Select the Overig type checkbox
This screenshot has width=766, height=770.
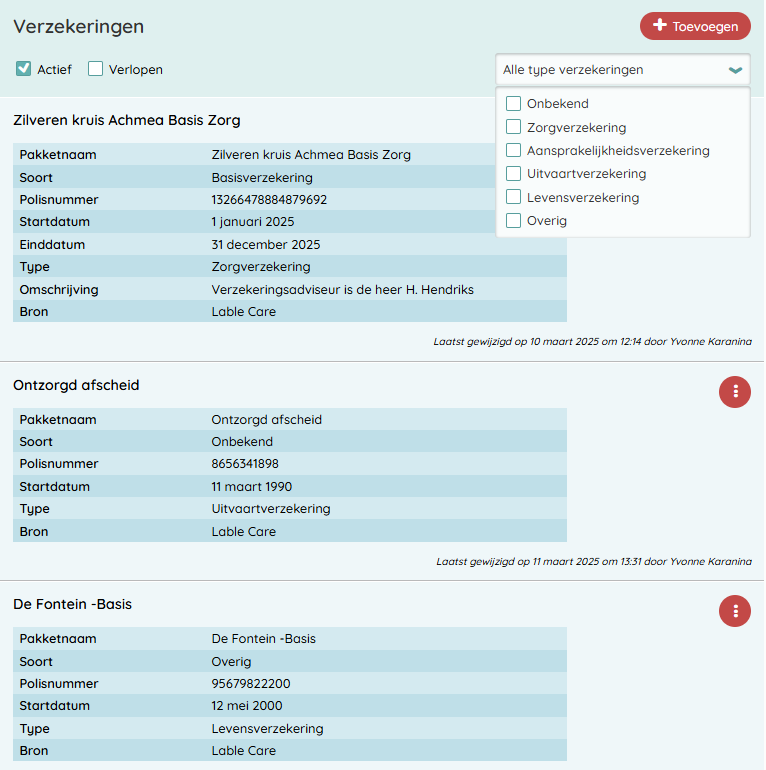tap(514, 221)
